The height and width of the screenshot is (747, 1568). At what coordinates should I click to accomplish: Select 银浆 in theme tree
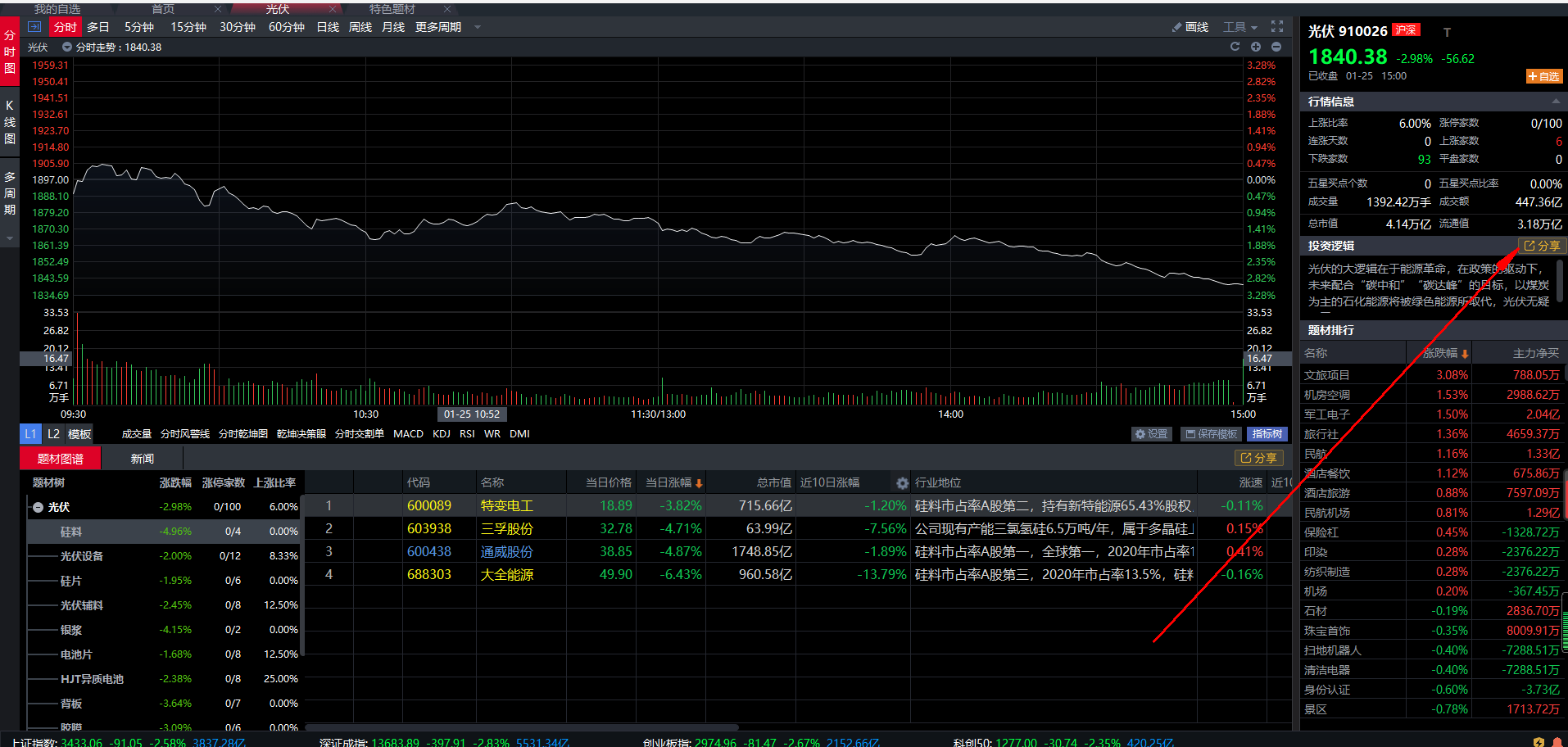point(71,630)
